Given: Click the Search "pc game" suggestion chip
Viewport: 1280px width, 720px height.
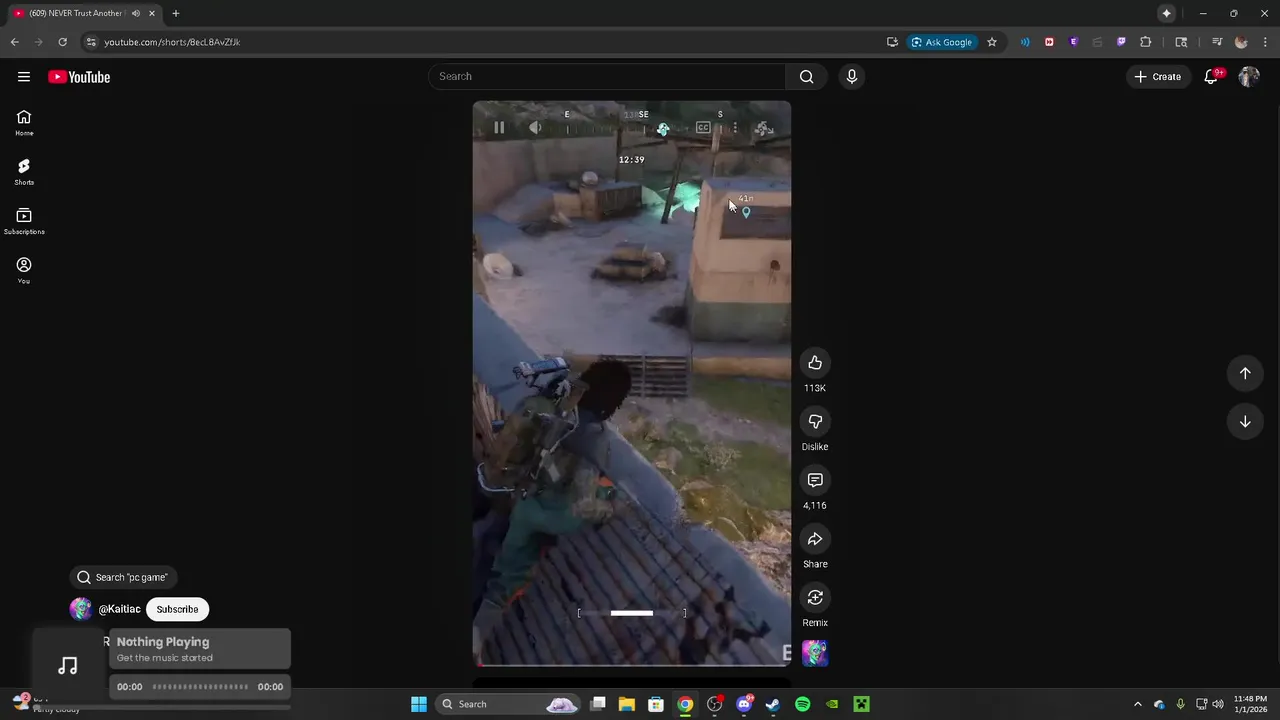Looking at the screenshot, I should pos(123,577).
